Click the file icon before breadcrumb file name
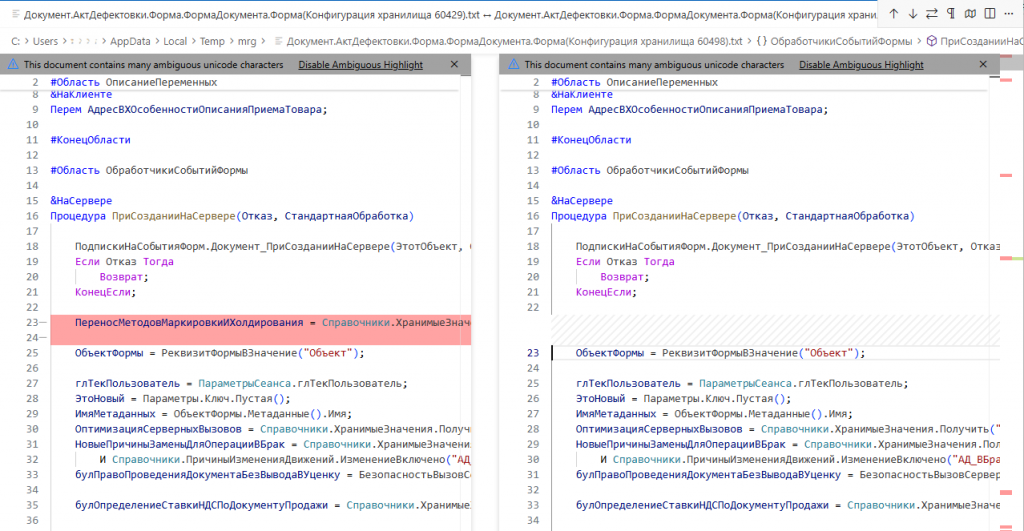 click(278, 41)
